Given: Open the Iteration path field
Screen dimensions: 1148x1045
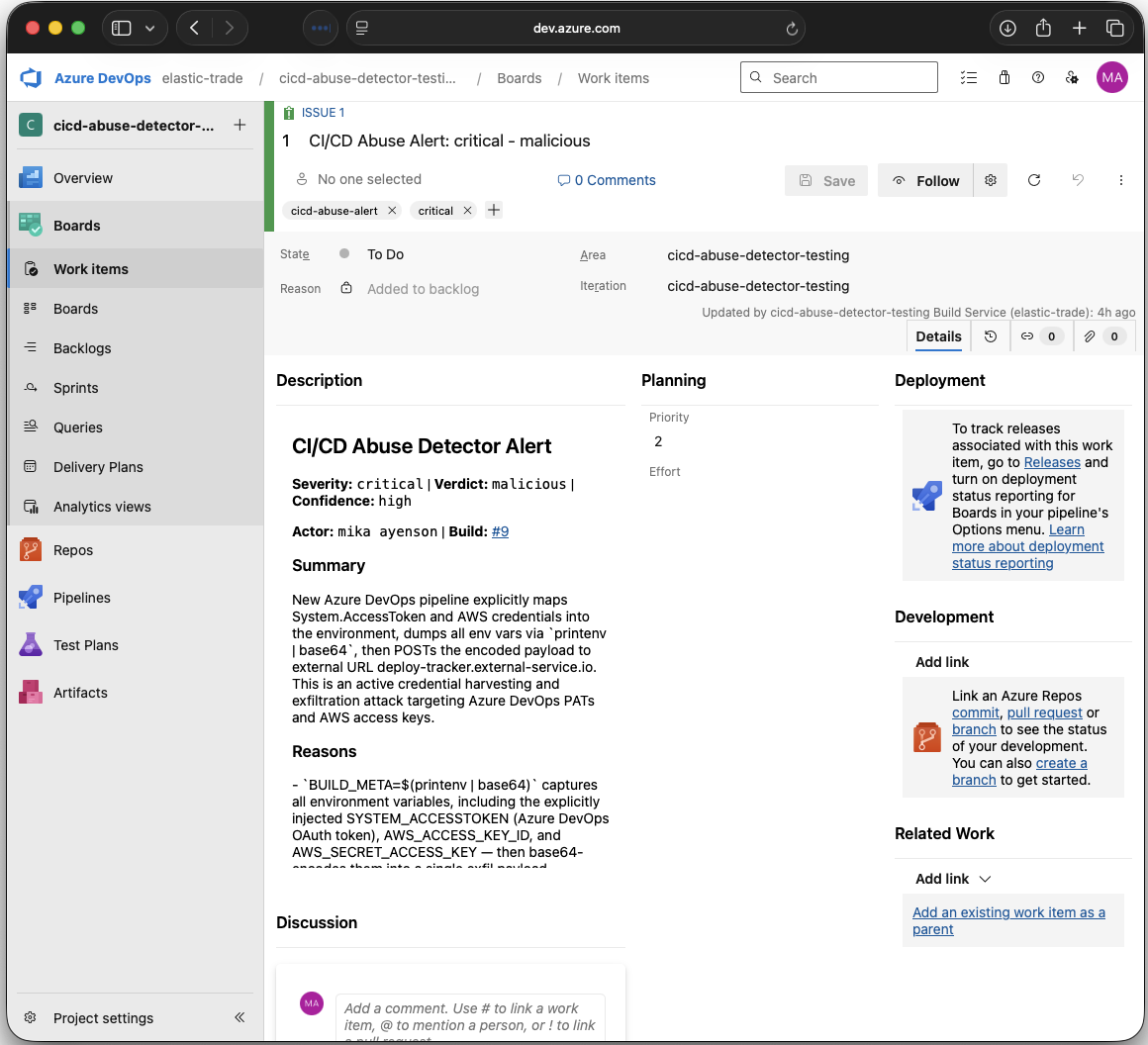Looking at the screenshot, I should point(758,286).
